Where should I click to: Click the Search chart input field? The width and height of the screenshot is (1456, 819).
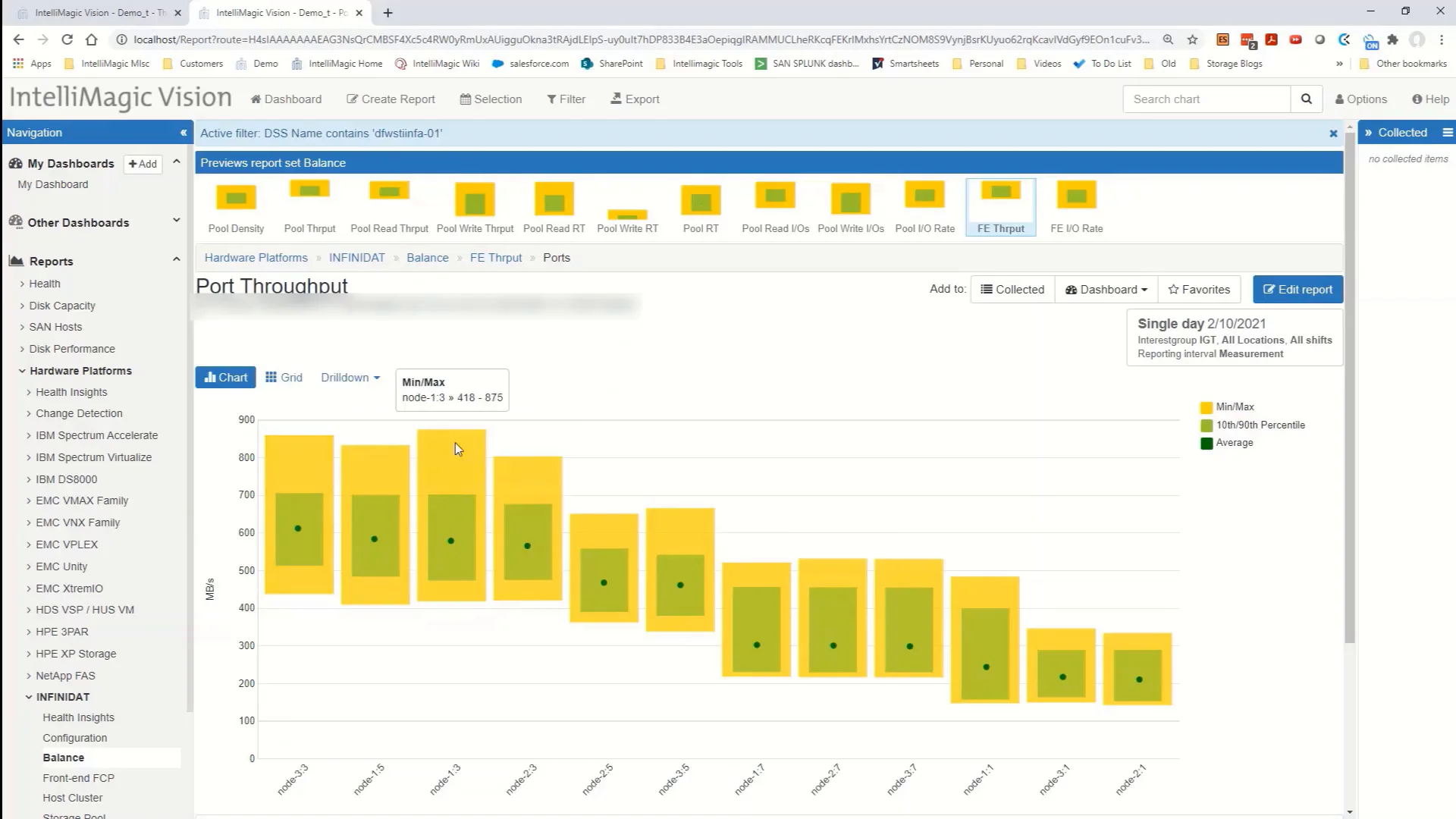[x=1207, y=99]
